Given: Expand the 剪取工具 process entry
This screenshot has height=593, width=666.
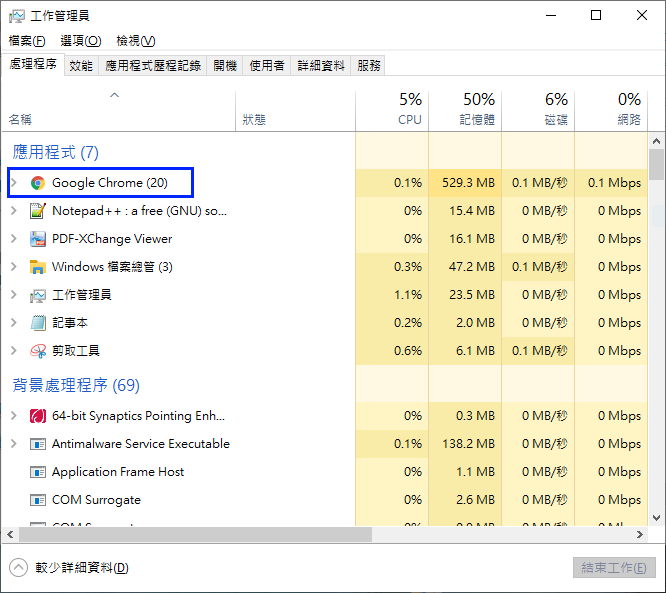Looking at the screenshot, I should [14, 351].
